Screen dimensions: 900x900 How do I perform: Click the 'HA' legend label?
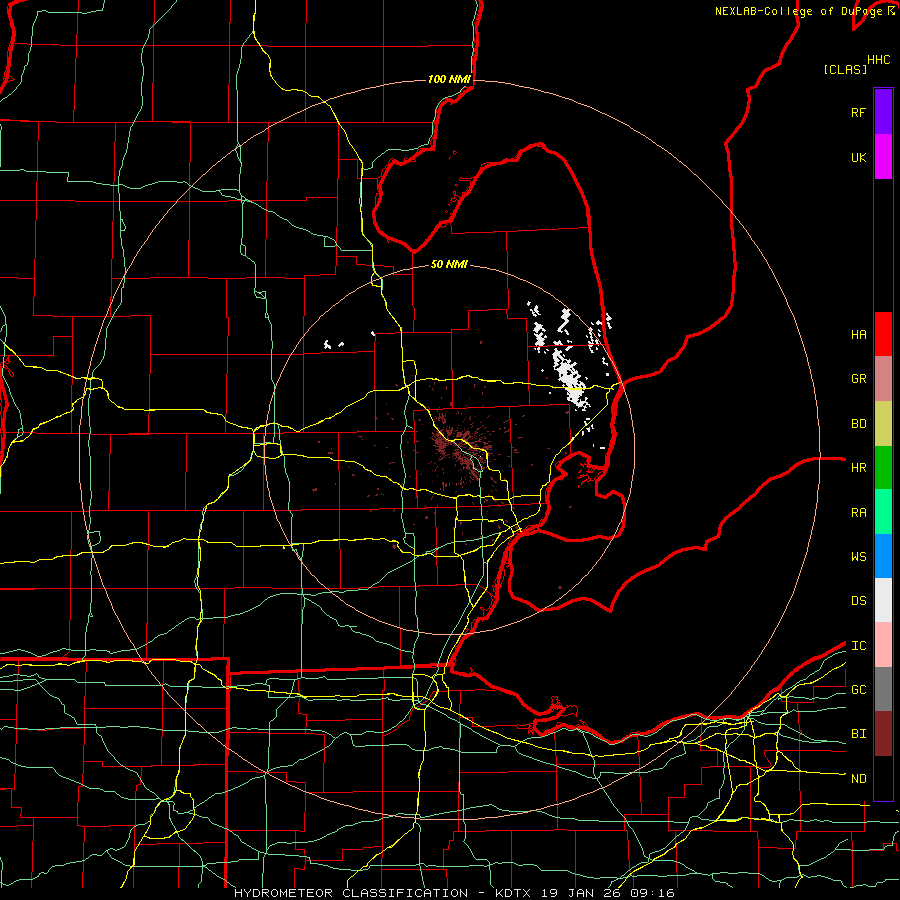pos(858,335)
